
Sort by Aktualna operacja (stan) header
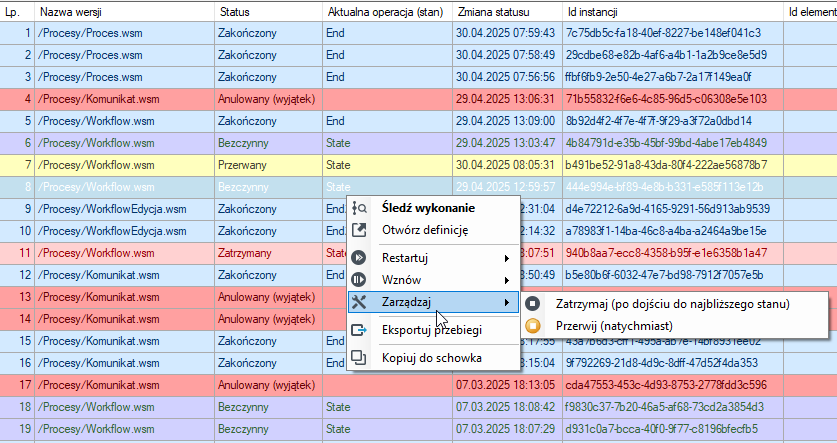(388, 12)
